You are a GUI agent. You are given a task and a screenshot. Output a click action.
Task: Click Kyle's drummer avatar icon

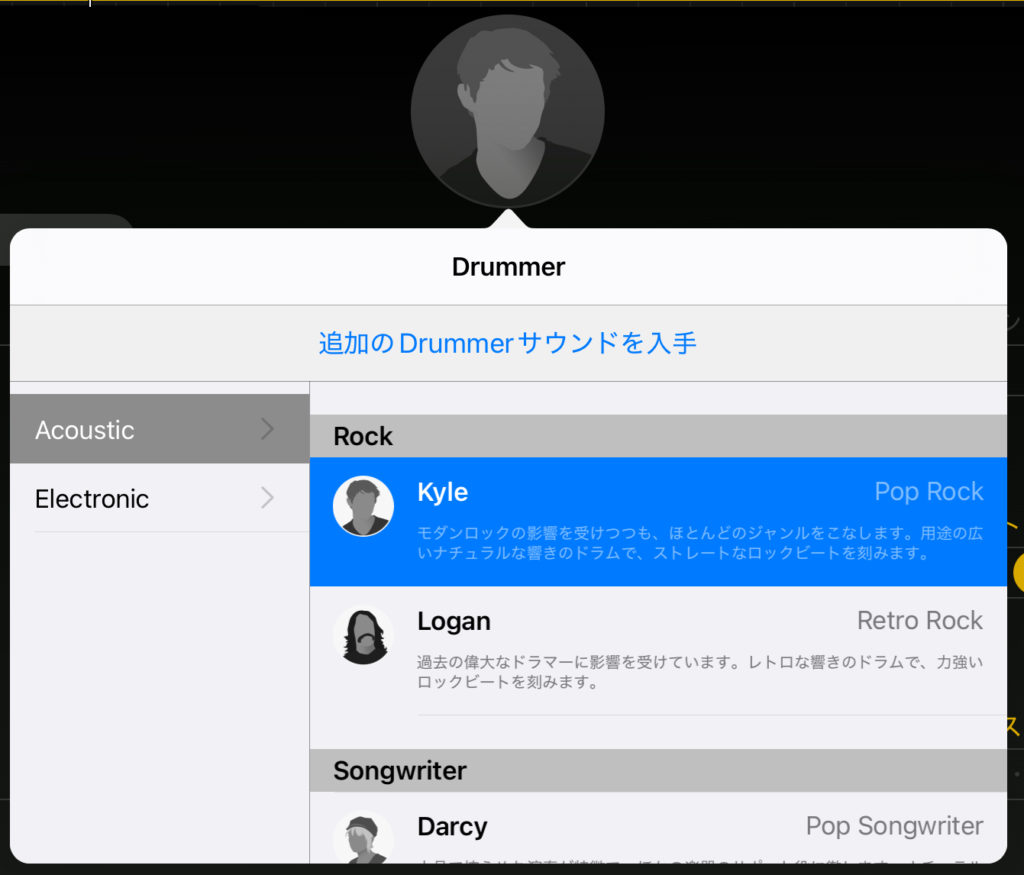pyautogui.click(x=364, y=507)
